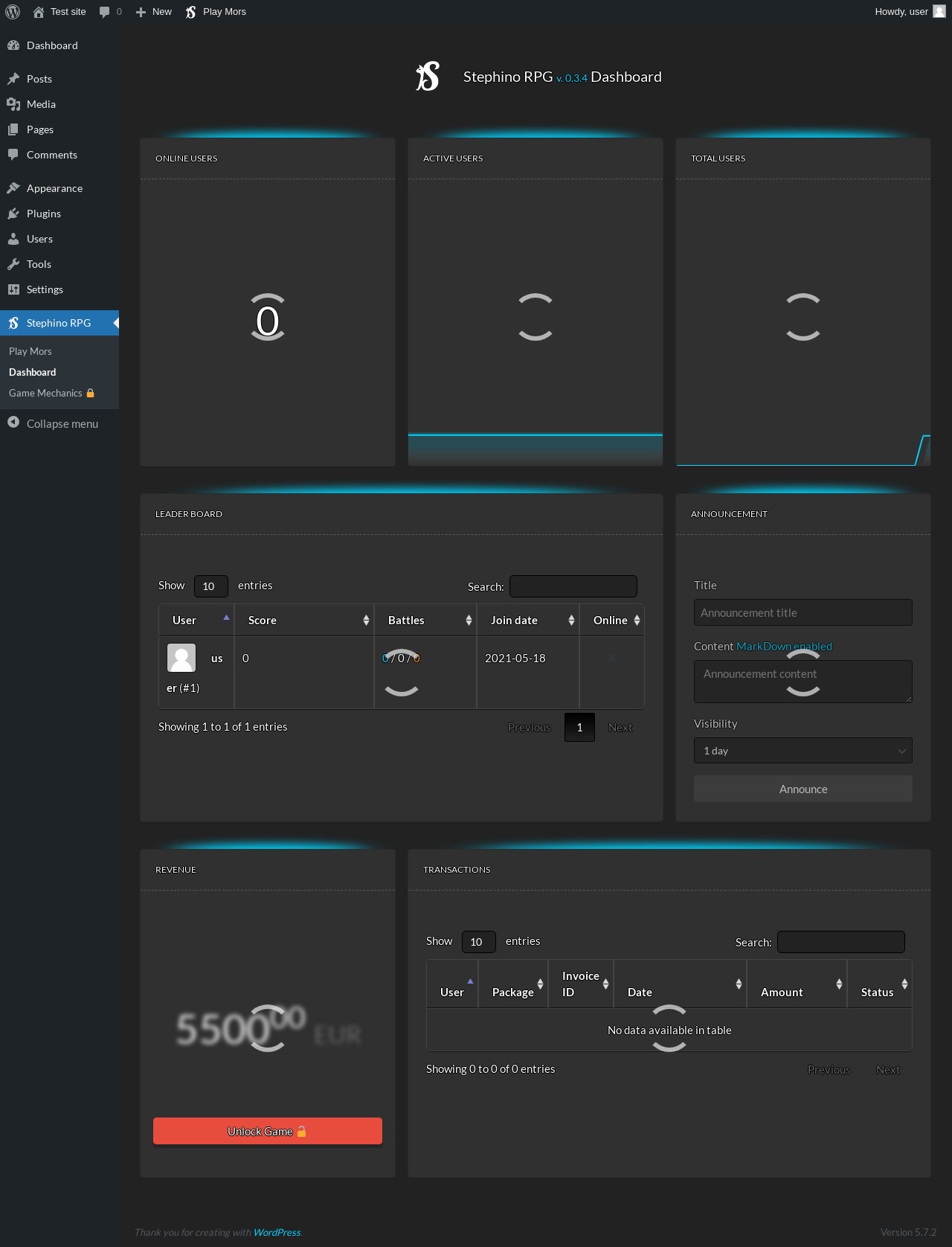Sort leader board by Score column
This screenshot has height=1247, width=952.
coord(303,621)
